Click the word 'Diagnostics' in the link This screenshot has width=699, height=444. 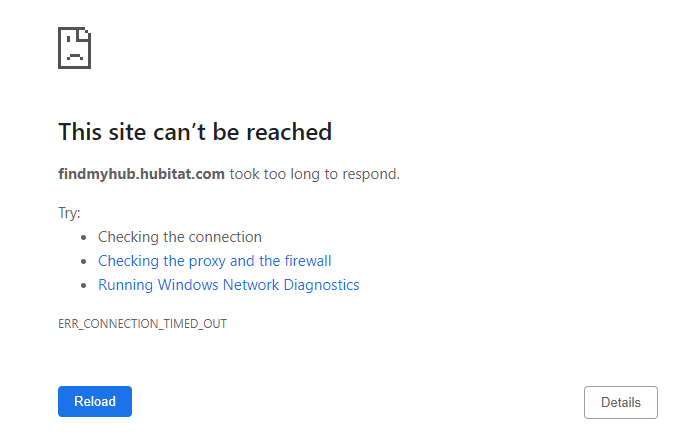point(321,285)
